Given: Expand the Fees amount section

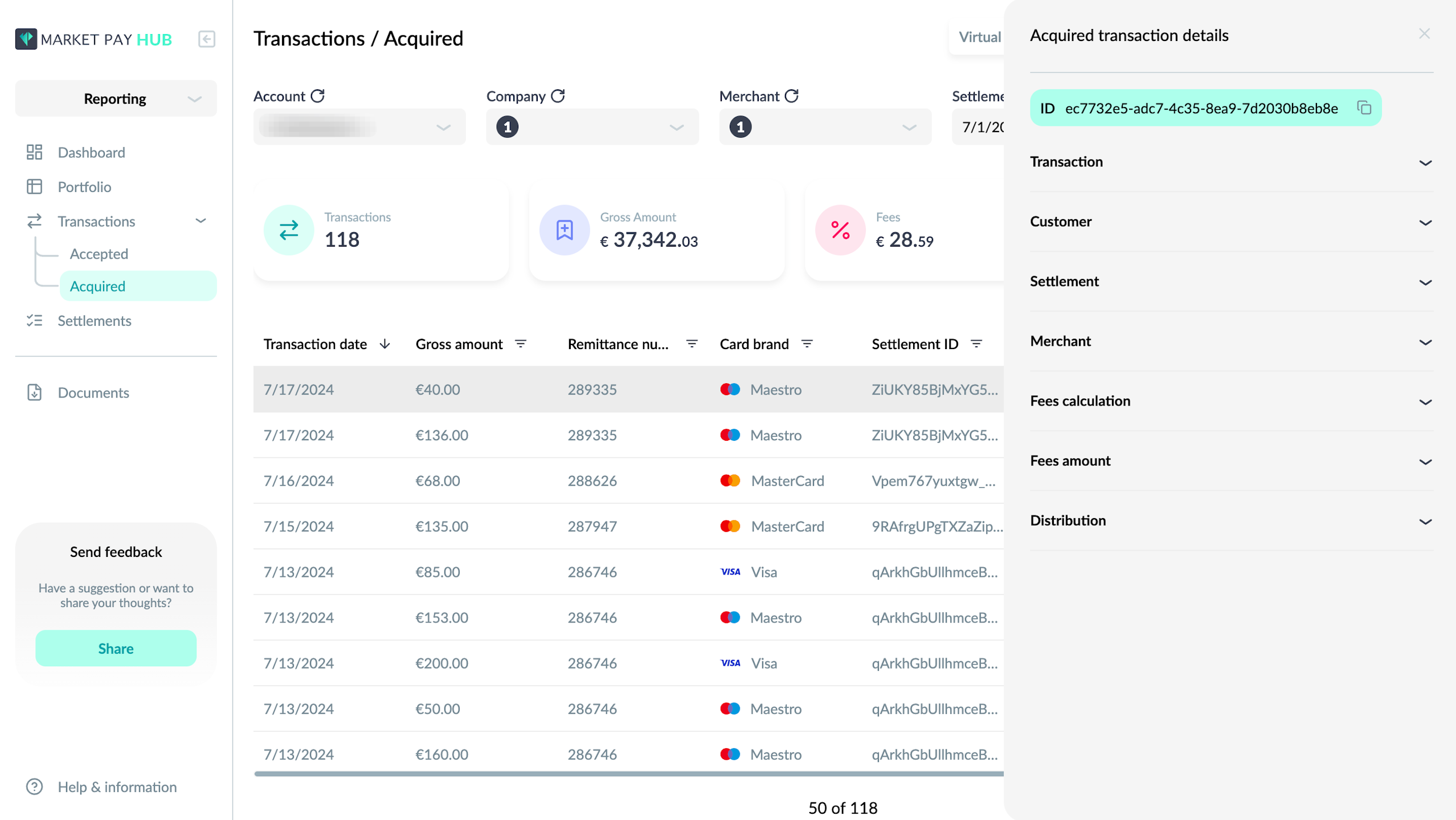Looking at the screenshot, I should 1232,461.
